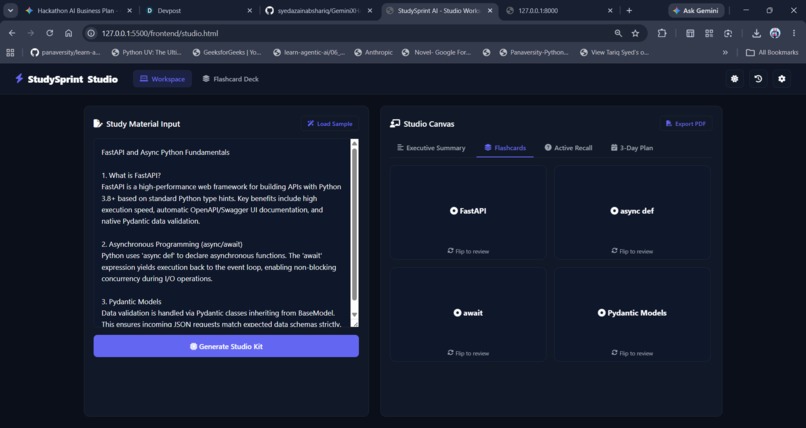Flip the FastAPI flashcard
The image size is (806, 428).
click(468, 212)
